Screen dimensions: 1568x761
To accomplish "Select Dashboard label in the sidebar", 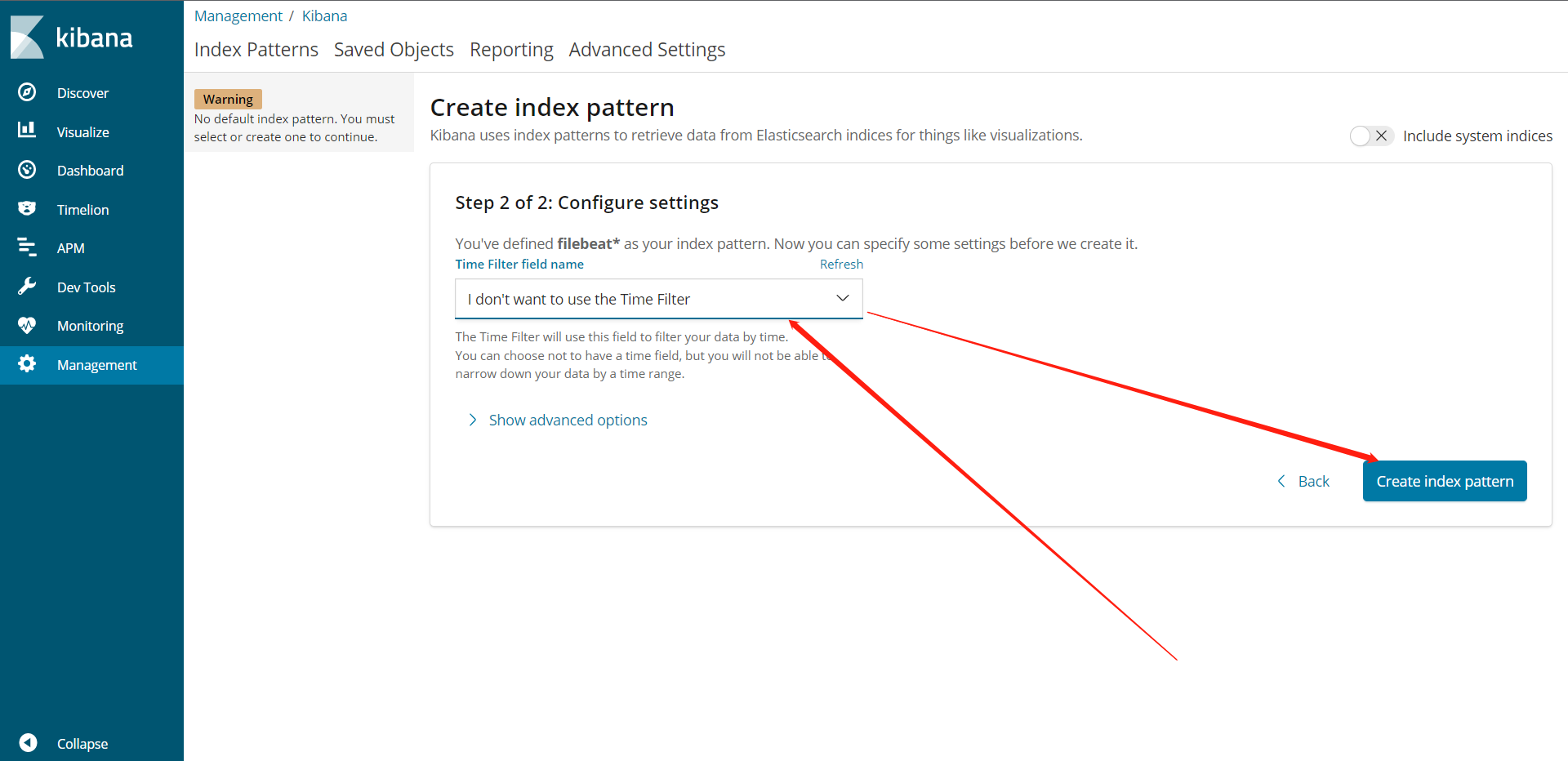I will (x=90, y=171).
